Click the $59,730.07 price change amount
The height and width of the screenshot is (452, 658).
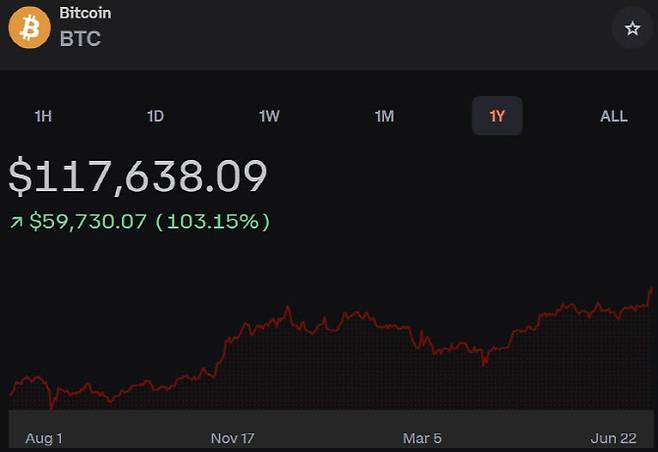tap(89, 221)
